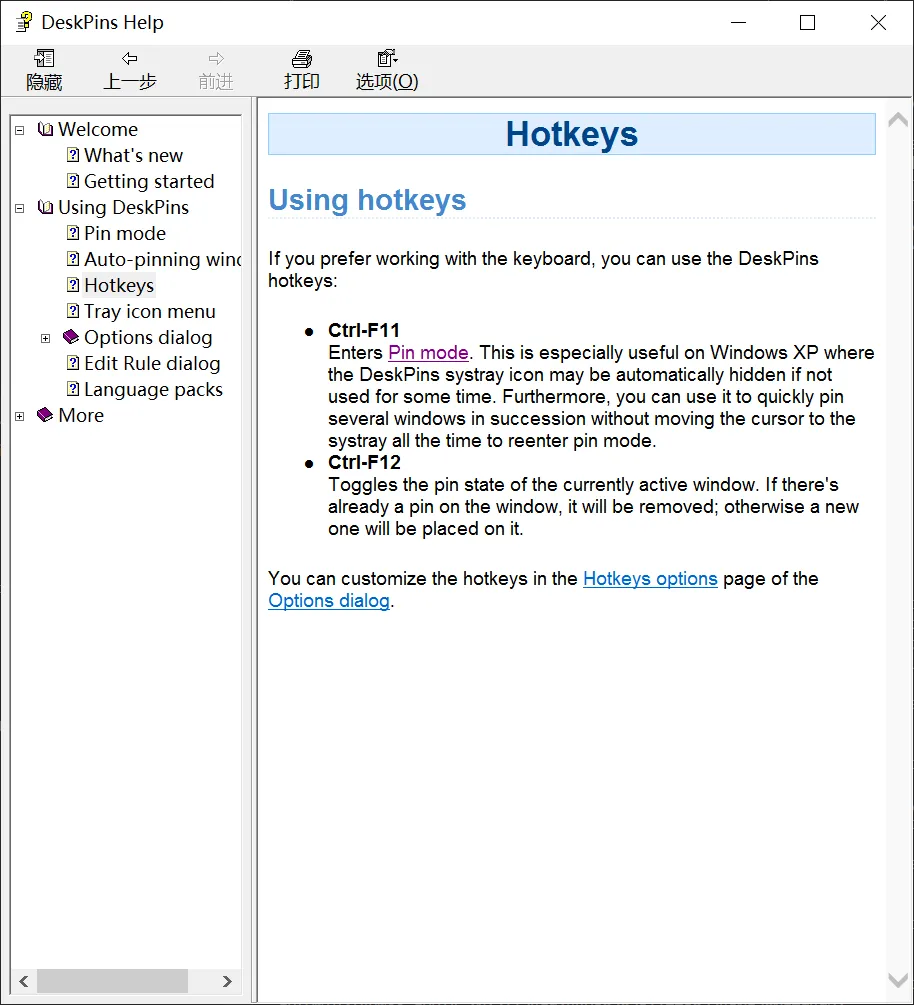Click the purple book icon beside More

[45, 415]
